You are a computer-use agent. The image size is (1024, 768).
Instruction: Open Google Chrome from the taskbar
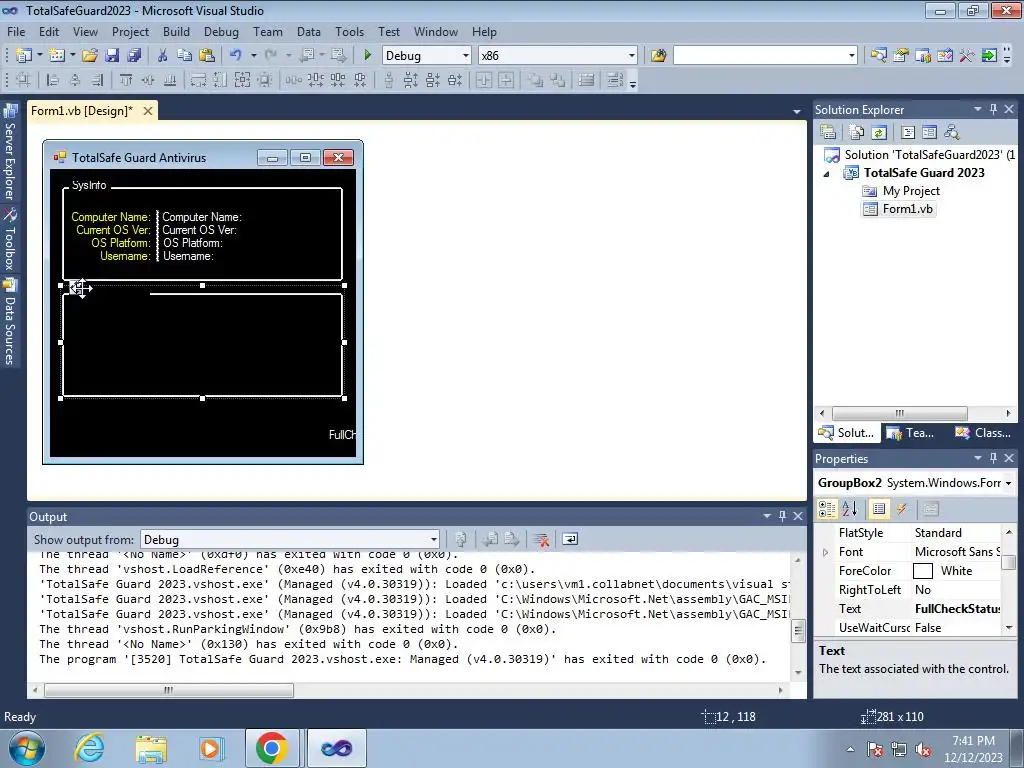(272, 748)
